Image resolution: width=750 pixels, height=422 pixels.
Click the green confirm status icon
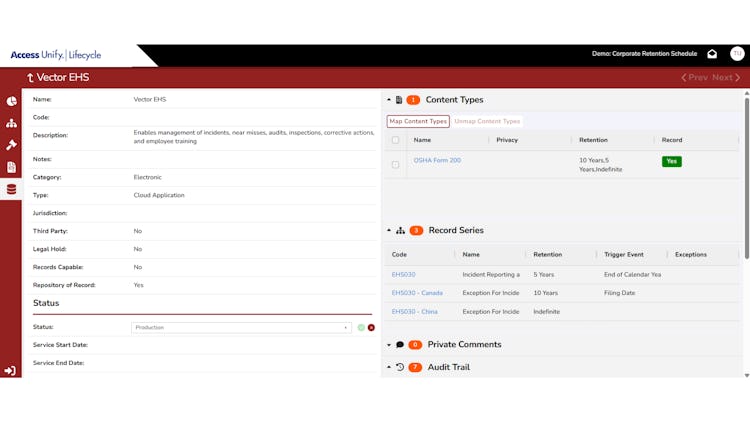(361, 328)
